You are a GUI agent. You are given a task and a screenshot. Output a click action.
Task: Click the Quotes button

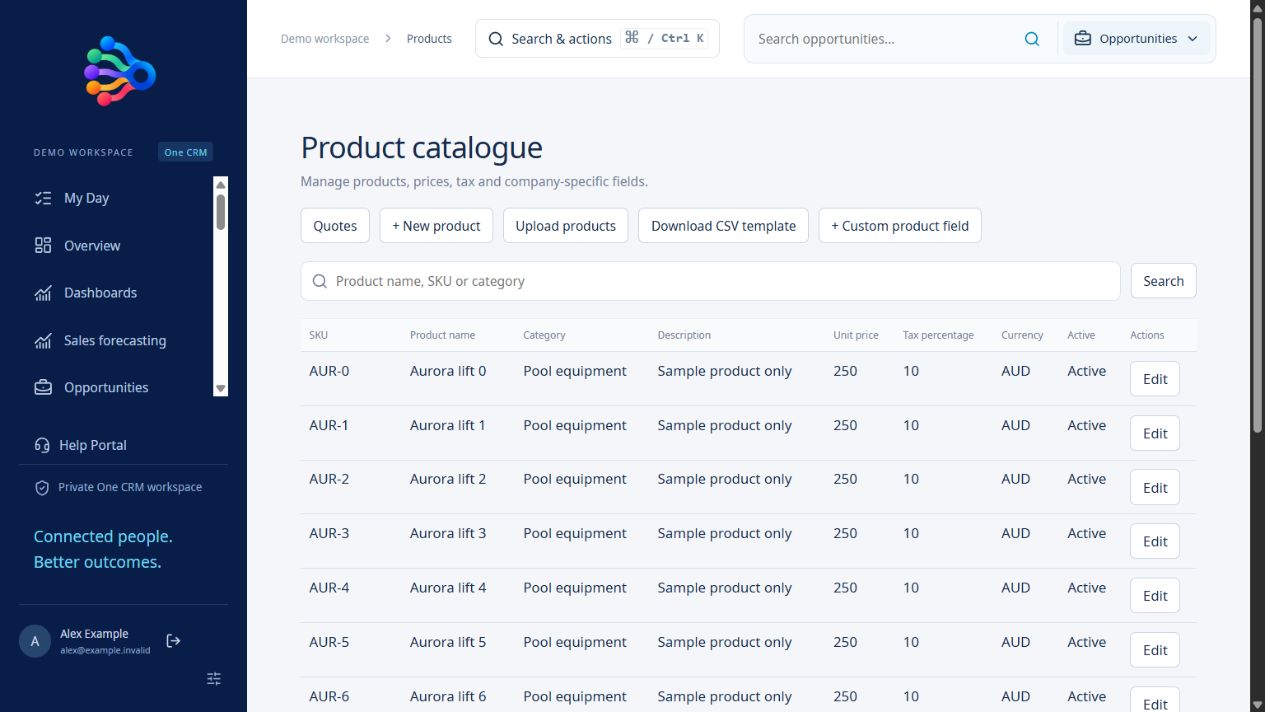(335, 226)
